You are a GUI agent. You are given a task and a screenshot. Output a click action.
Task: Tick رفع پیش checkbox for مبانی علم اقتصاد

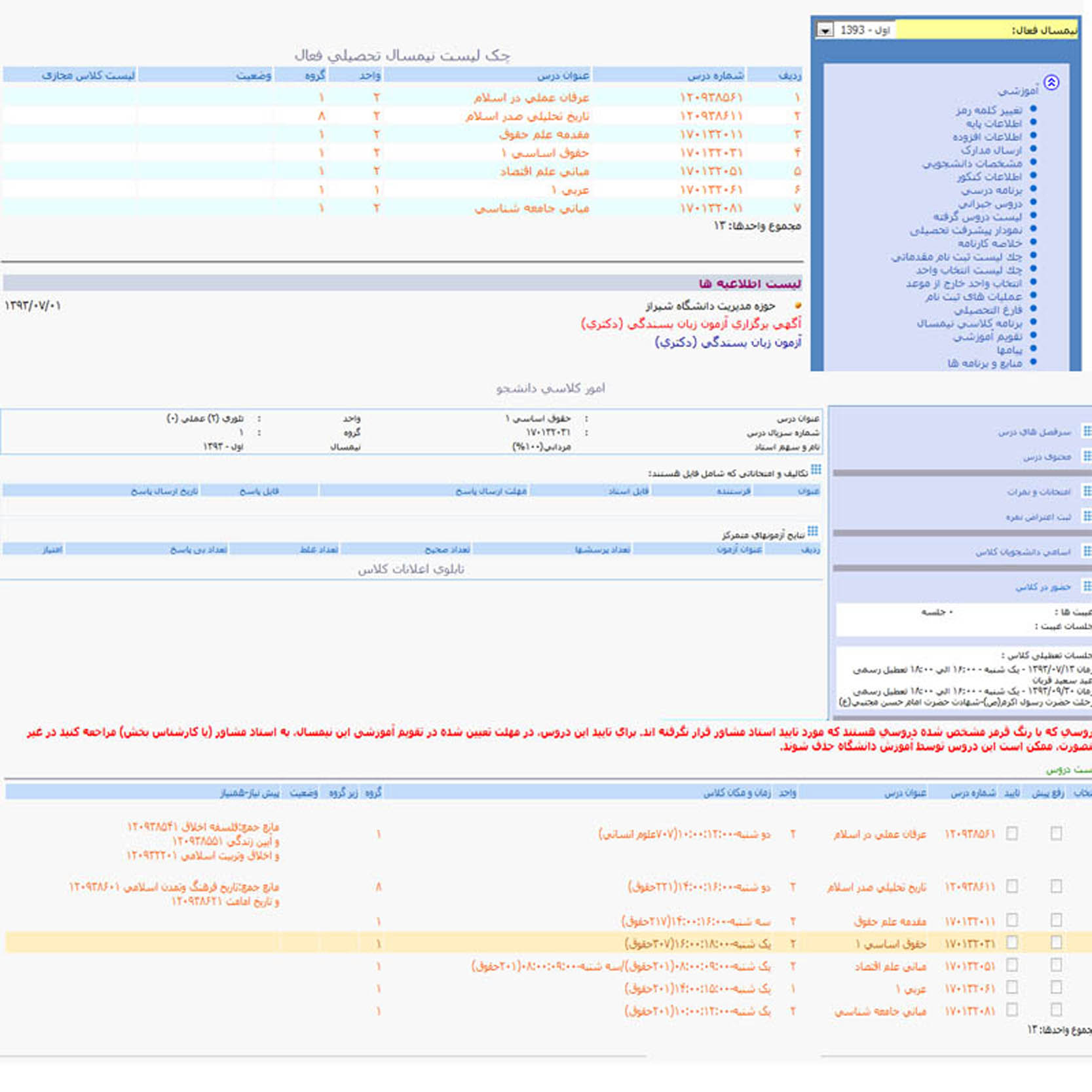click(x=1056, y=965)
